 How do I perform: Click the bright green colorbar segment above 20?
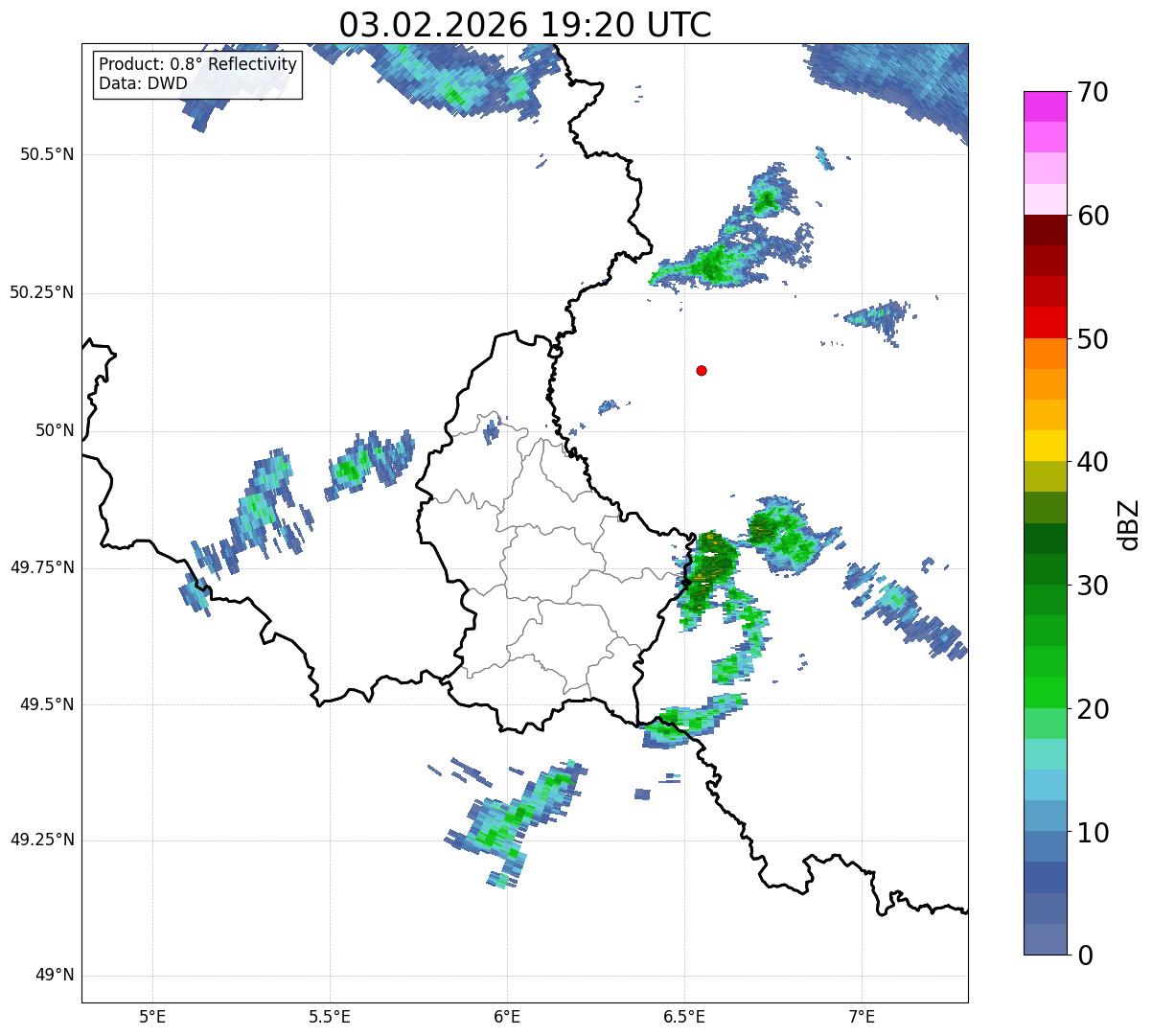(x=1045, y=692)
